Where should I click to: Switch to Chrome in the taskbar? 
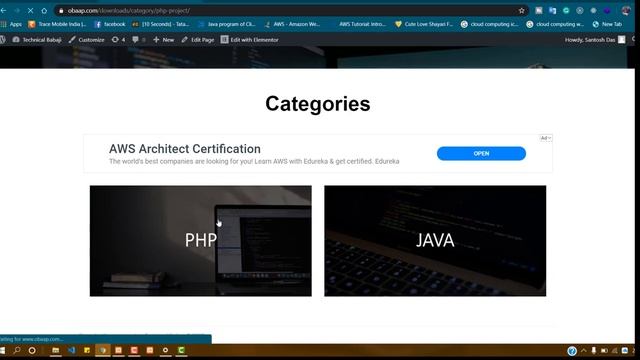coord(103,350)
